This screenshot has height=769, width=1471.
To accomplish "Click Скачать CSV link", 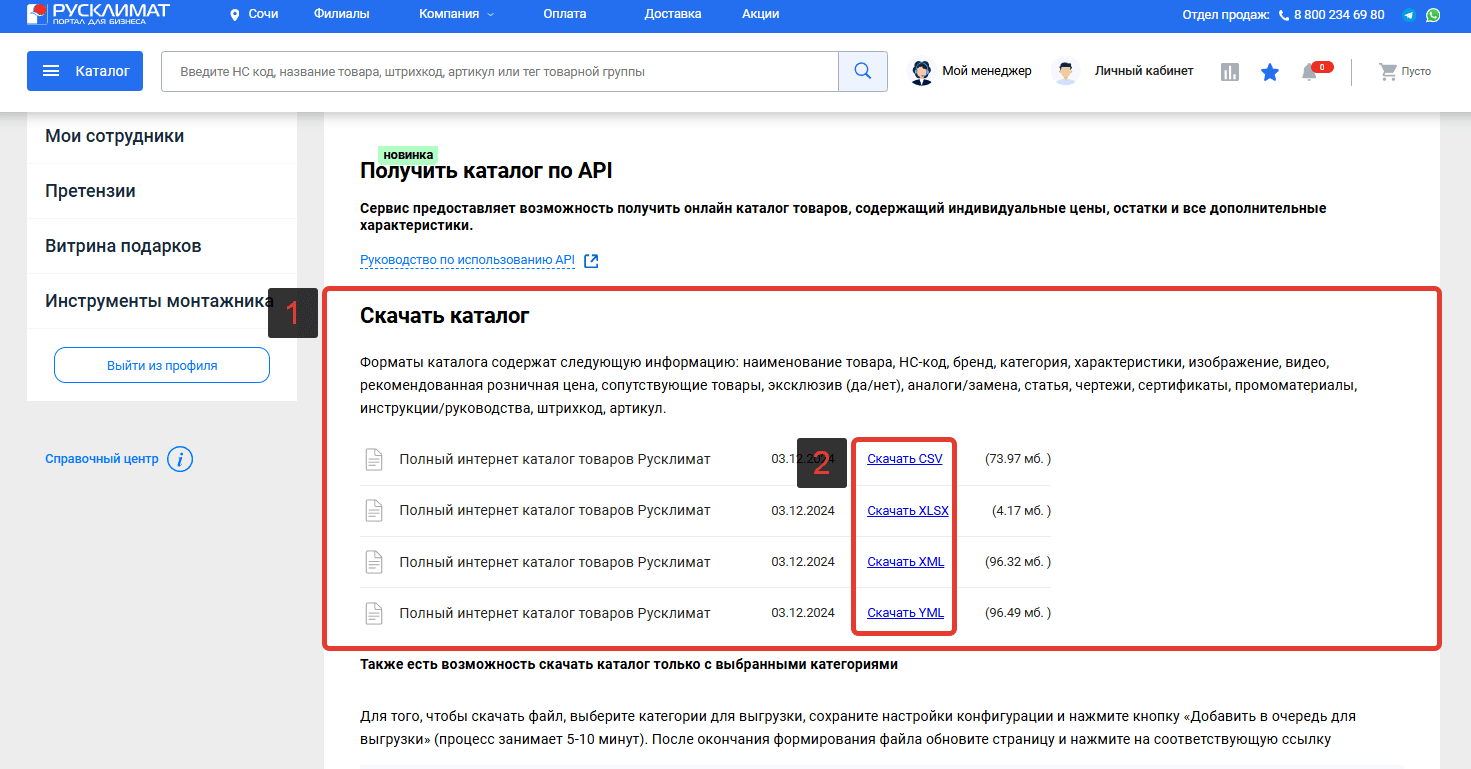I will pyautogui.click(x=905, y=459).
